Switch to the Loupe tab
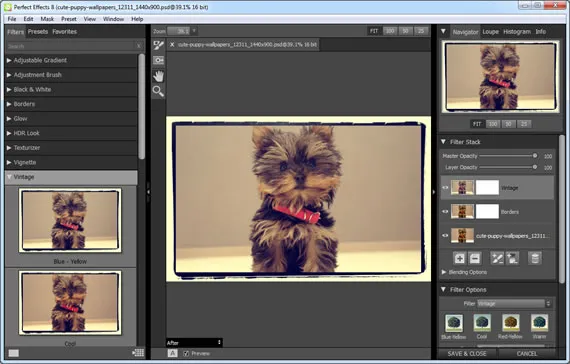The height and width of the screenshot is (364, 570). pyautogui.click(x=490, y=32)
